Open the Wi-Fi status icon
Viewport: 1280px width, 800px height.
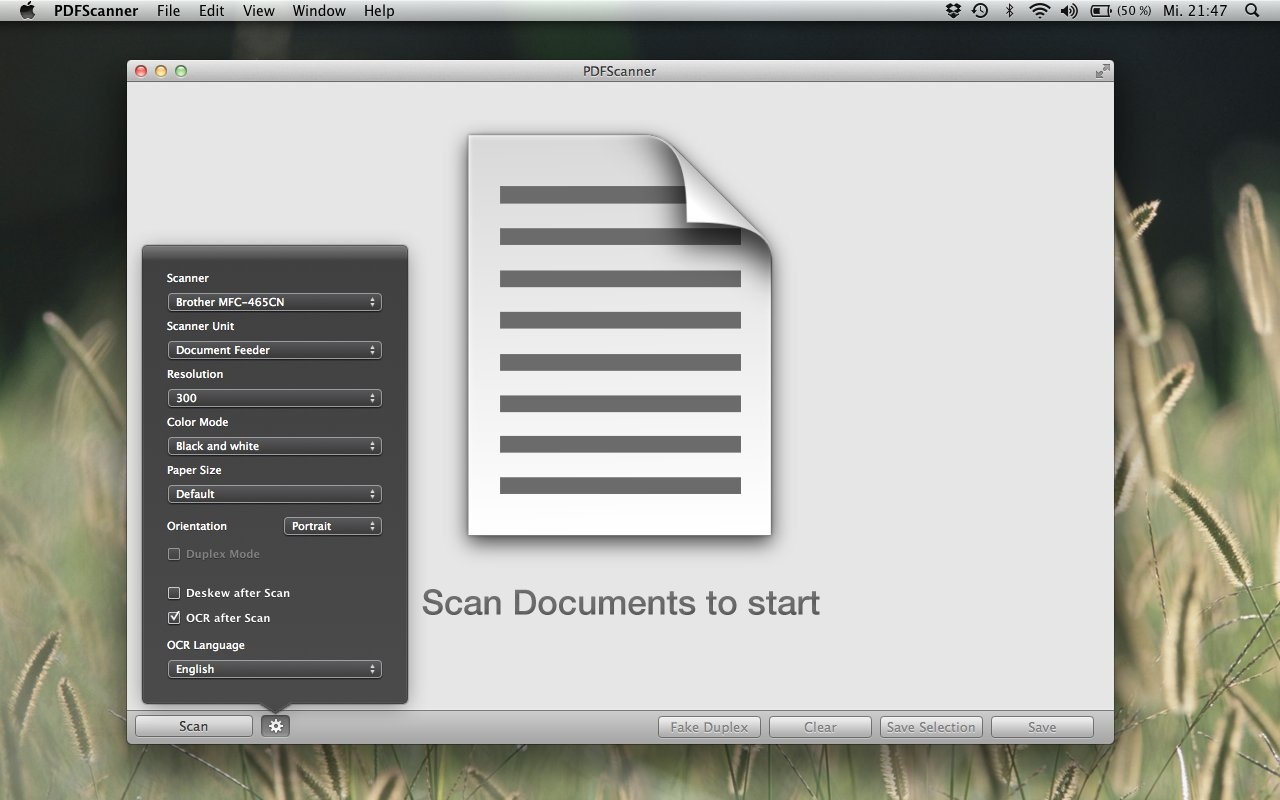(x=1039, y=11)
